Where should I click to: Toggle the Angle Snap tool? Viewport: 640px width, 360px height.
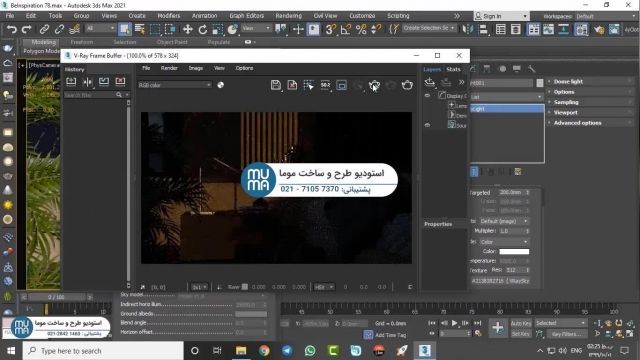click(x=346, y=29)
